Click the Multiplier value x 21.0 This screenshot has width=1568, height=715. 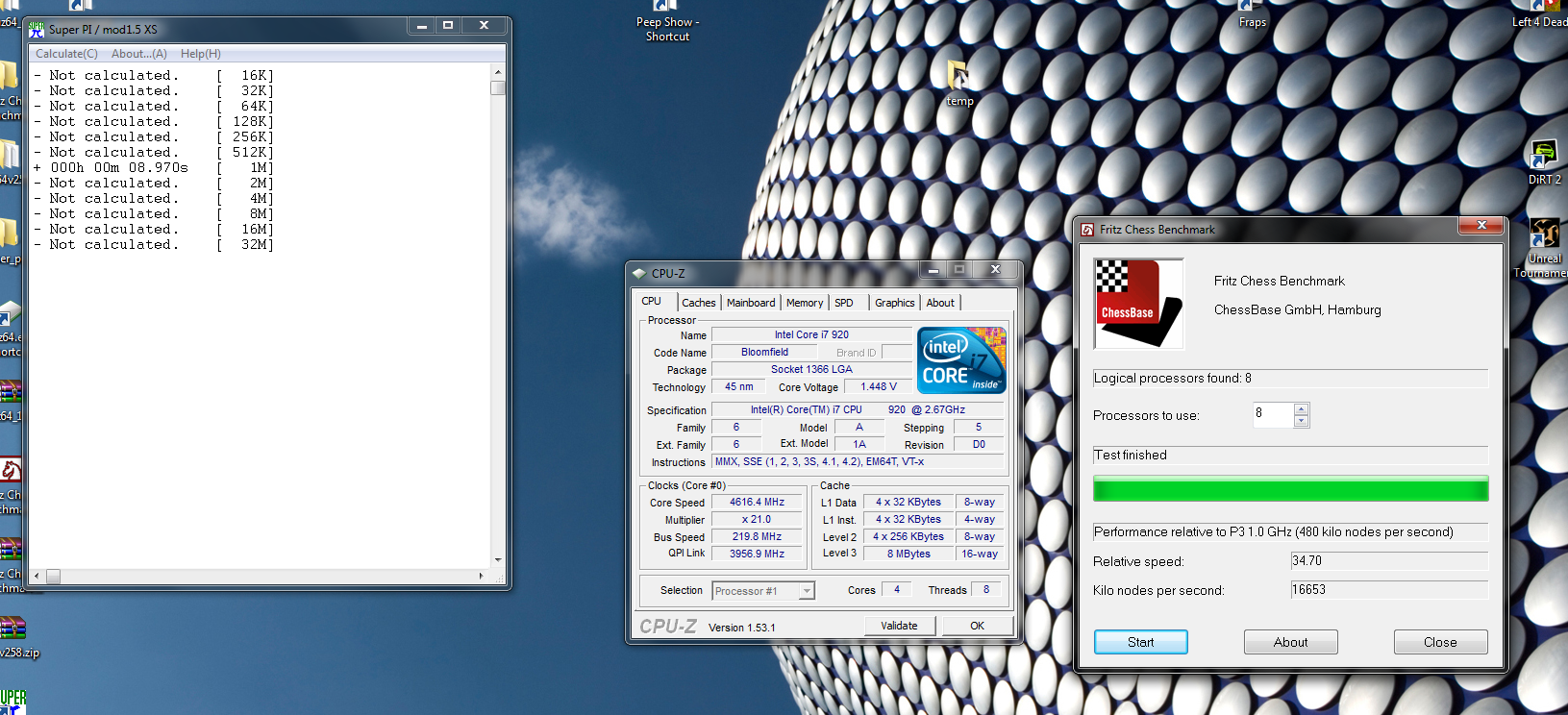point(757,520)
